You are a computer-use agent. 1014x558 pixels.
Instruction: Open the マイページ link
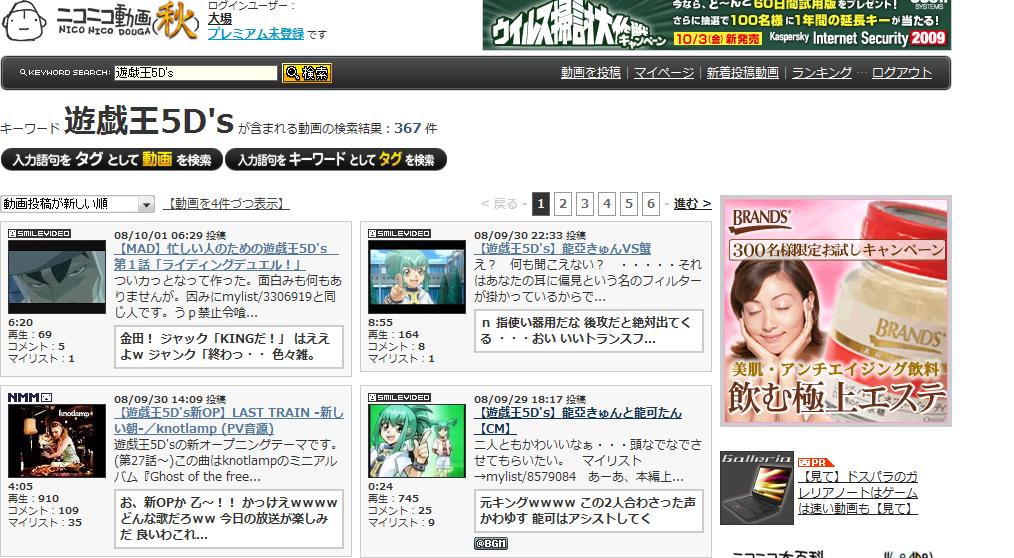tap(663, 72)
